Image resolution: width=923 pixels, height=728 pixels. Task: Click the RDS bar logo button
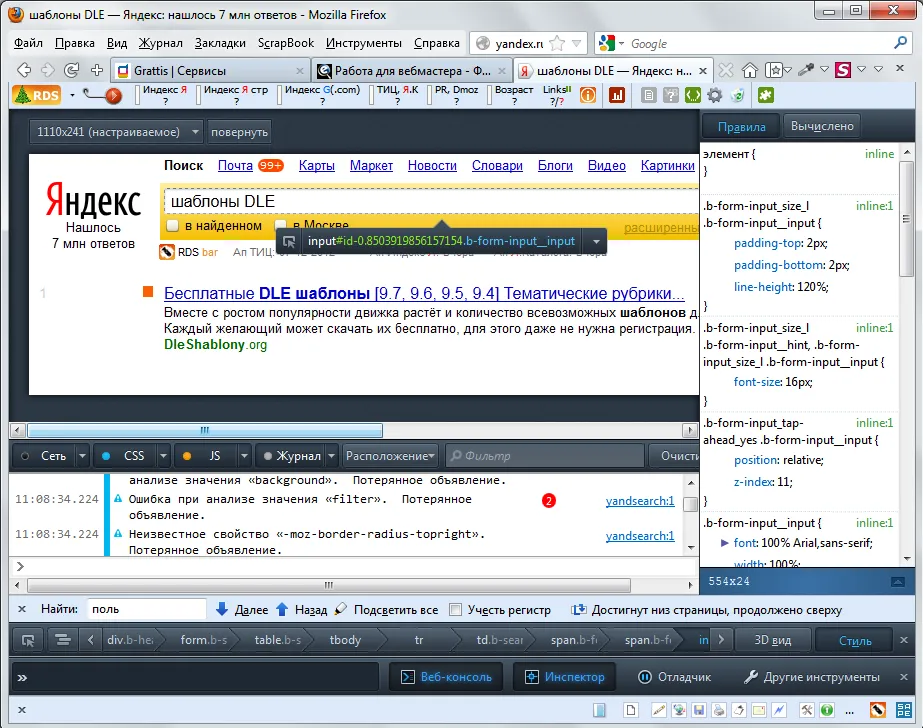pos(37,95)
